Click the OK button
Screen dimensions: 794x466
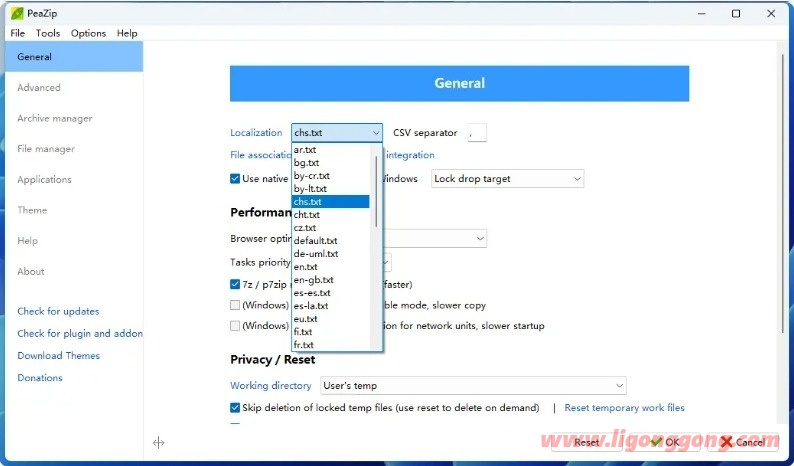pos(665,442)
